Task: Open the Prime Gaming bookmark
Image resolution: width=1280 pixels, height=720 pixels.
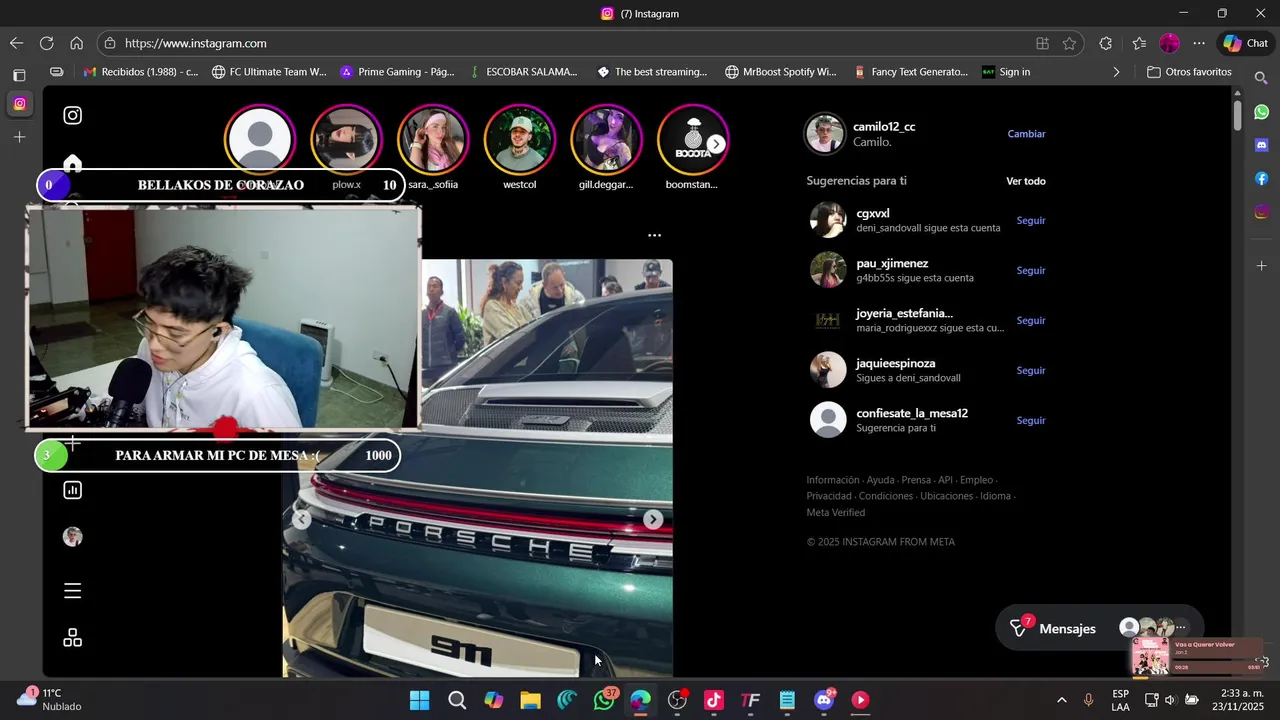Action: pos(397,72)
